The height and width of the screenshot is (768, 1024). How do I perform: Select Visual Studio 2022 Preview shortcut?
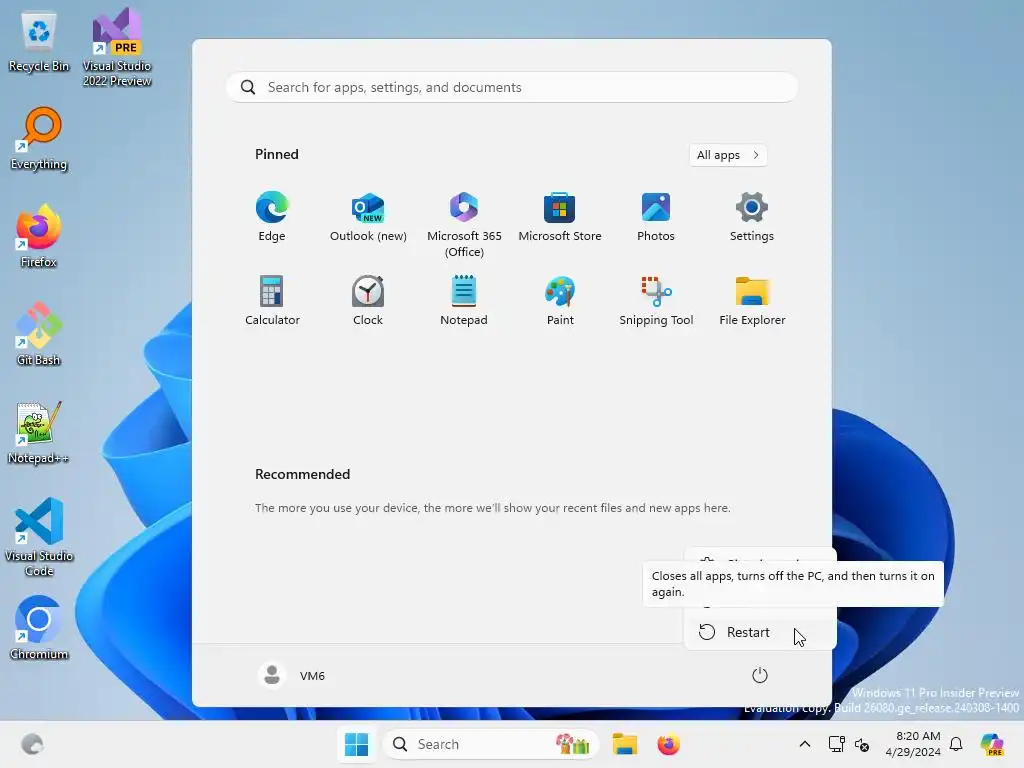point(117,47)
